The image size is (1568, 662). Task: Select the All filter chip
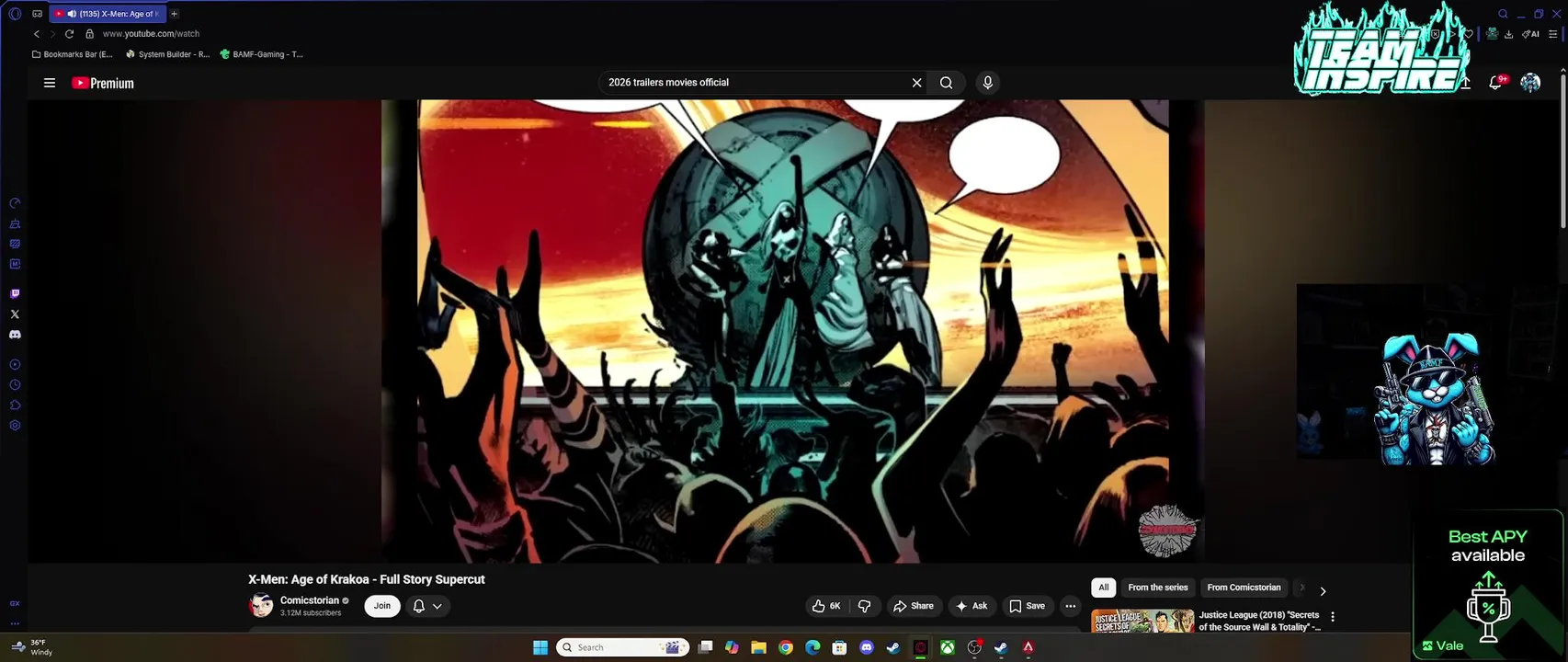click(x=1104, y=588)
